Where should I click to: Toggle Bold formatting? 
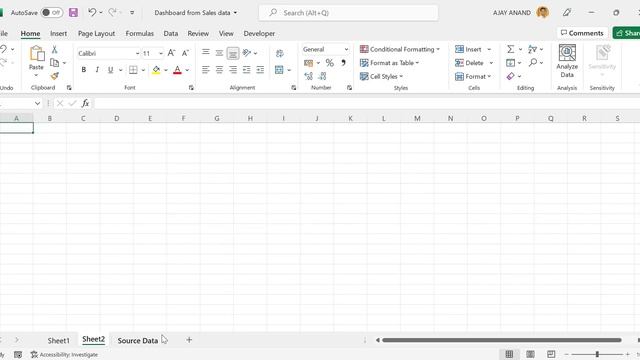click(x=84, y=70)
